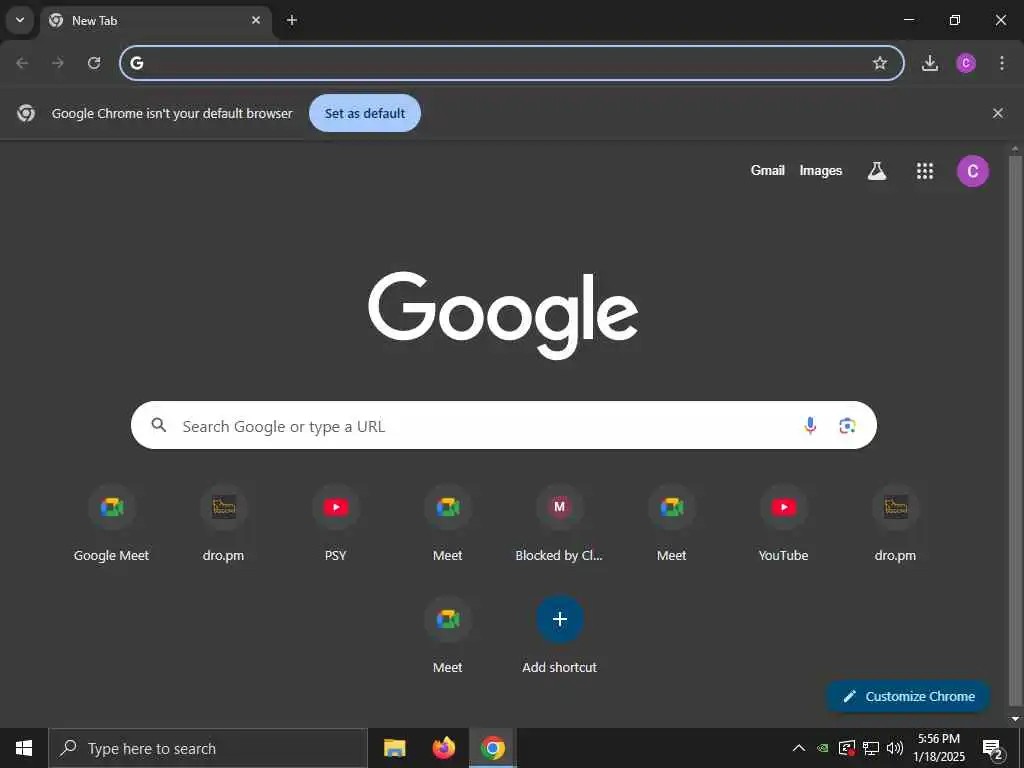Open the Meet shortcut next to YouTube

click(671, 524)
